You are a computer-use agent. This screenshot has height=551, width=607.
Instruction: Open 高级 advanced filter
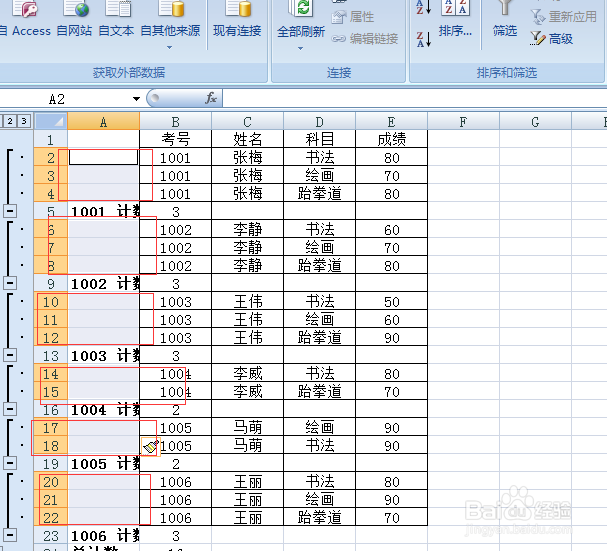click(551, 38)
